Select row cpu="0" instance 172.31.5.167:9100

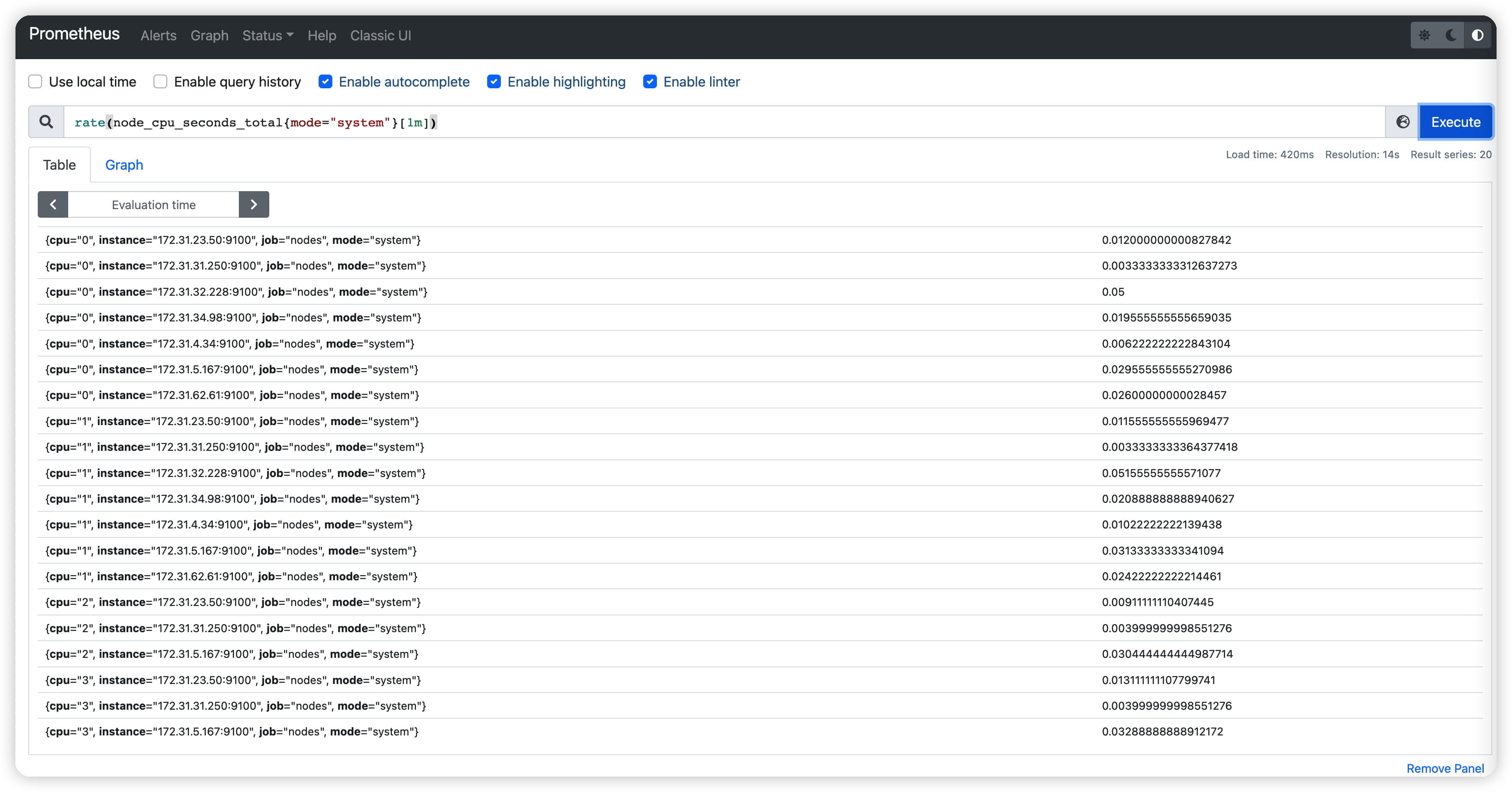(x=760, y=369)
